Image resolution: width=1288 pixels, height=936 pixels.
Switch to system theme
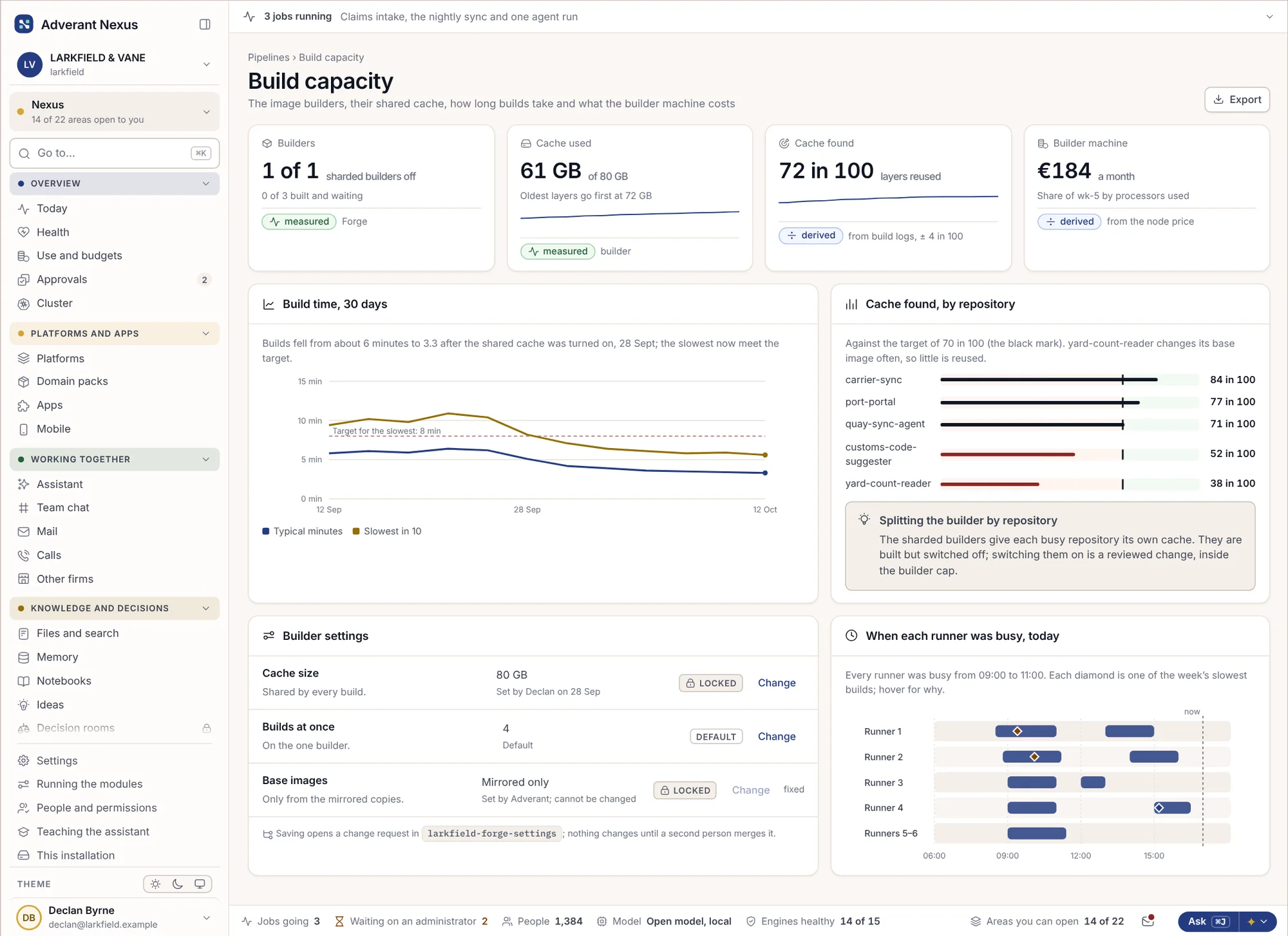[200, 884]
